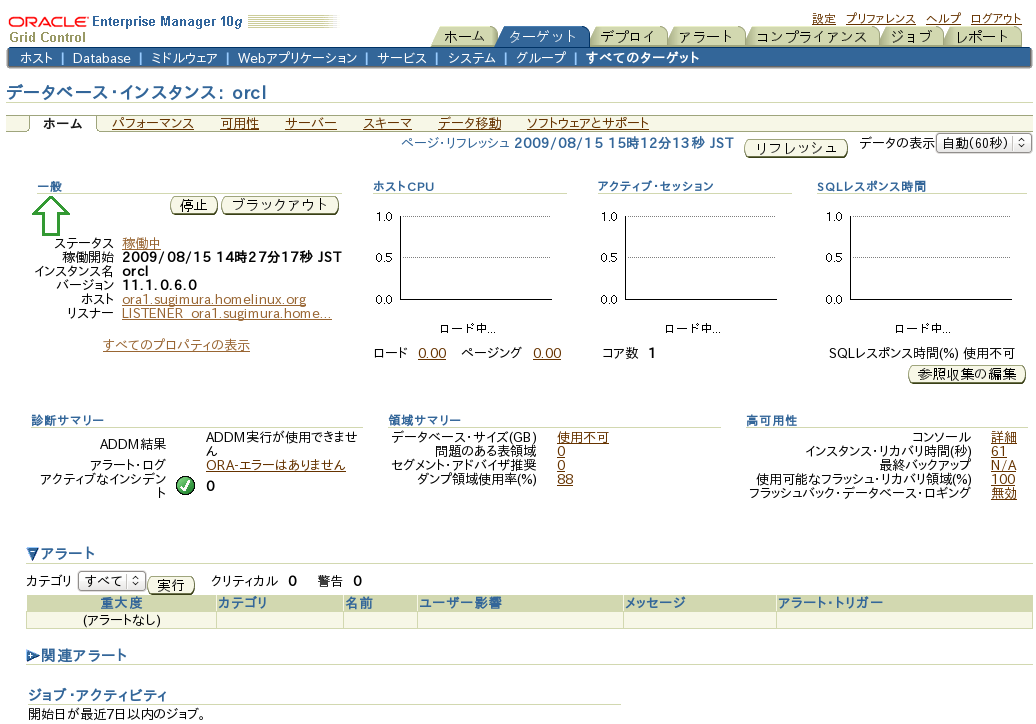Image resolution: width=1036 pixels, height=724 pixels.
Task: Select the ターゲット top tab
Action: point(542,36)
